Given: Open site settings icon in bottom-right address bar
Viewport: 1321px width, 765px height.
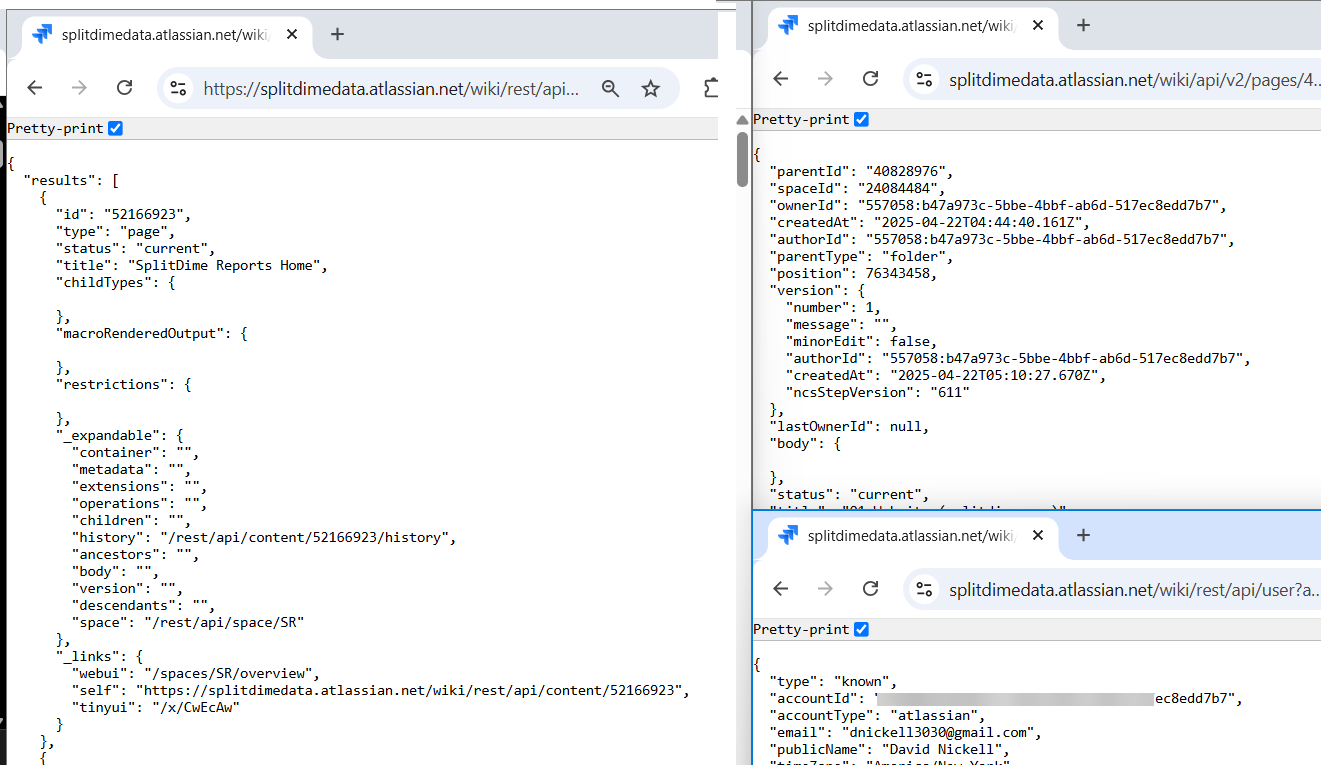Looking at the screenshot, I should point(925,589).
